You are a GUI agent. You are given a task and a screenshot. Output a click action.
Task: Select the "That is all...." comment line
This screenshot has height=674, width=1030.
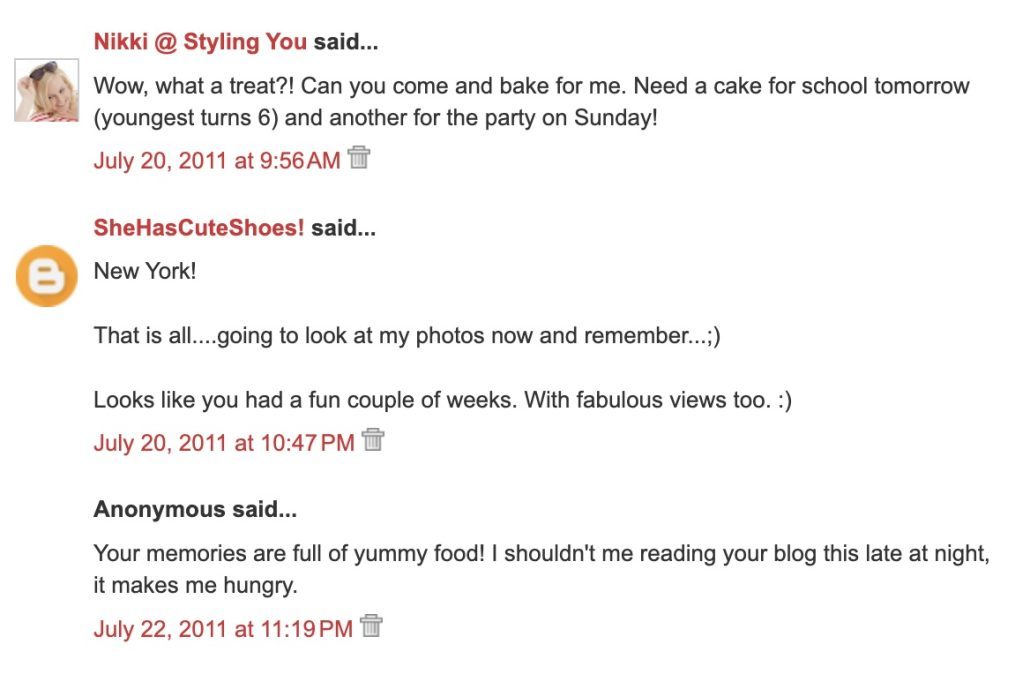pyautogui.click(x=407, y=336)
